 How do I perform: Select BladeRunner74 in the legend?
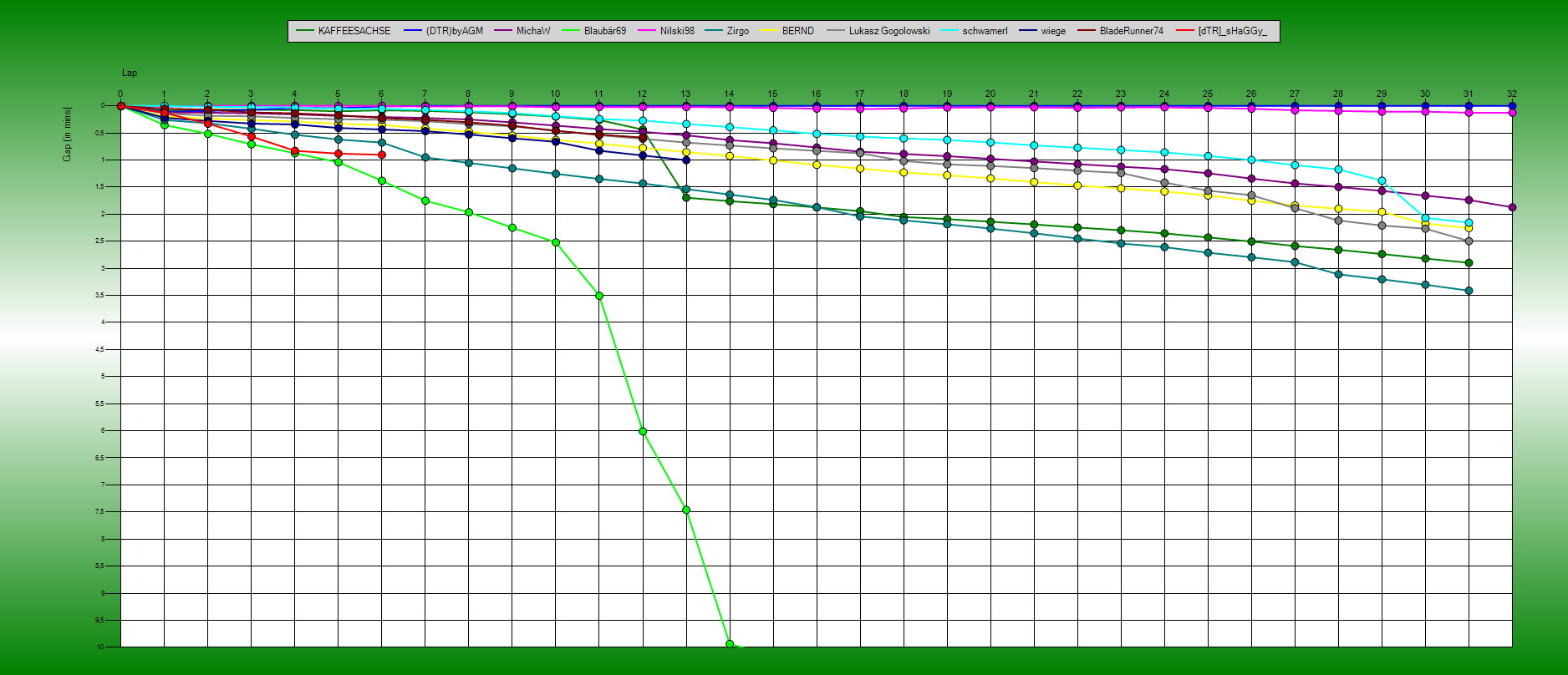pos(1120,31)
